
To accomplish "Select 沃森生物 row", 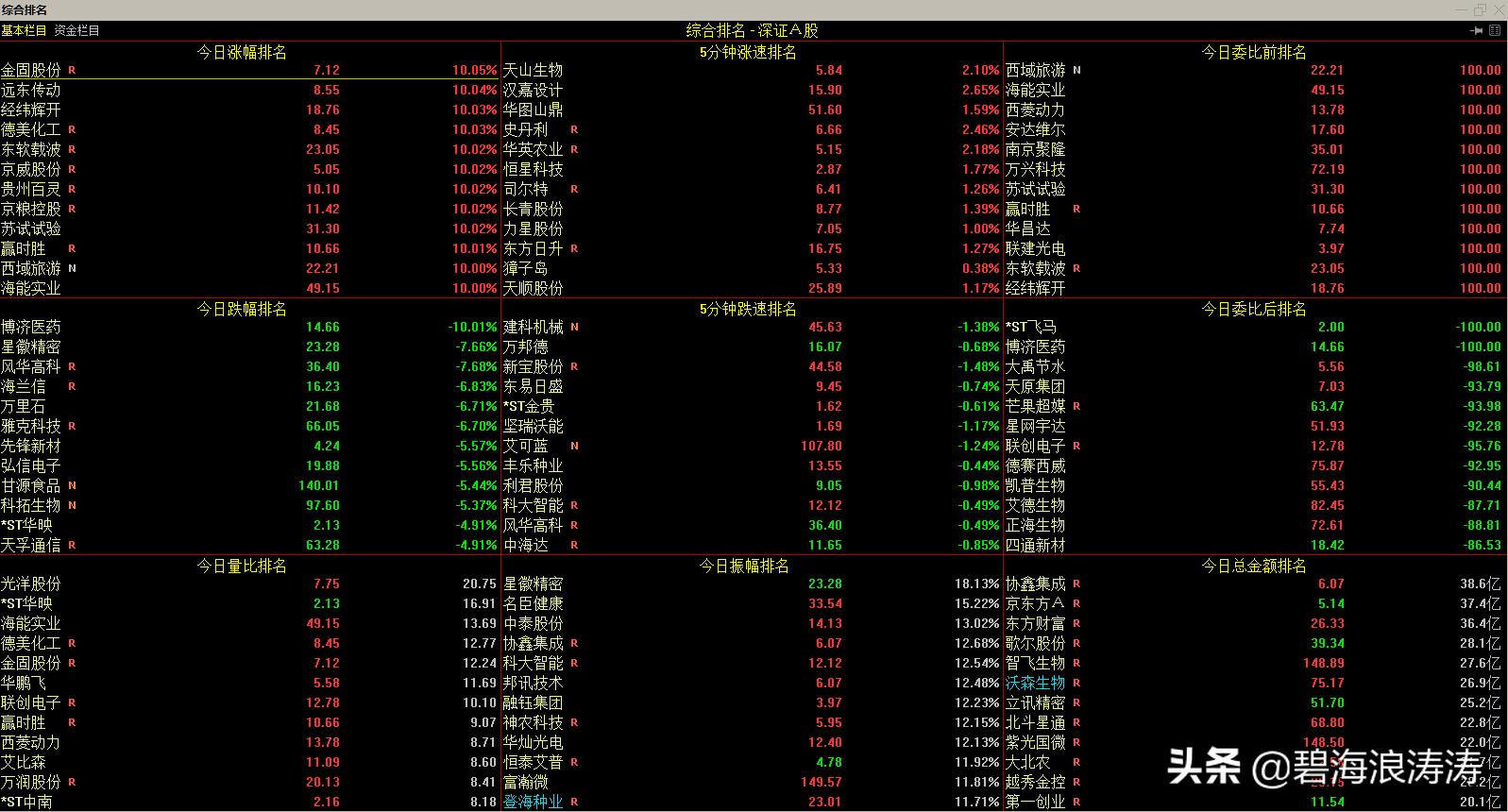I will [x=1254, y=683].
